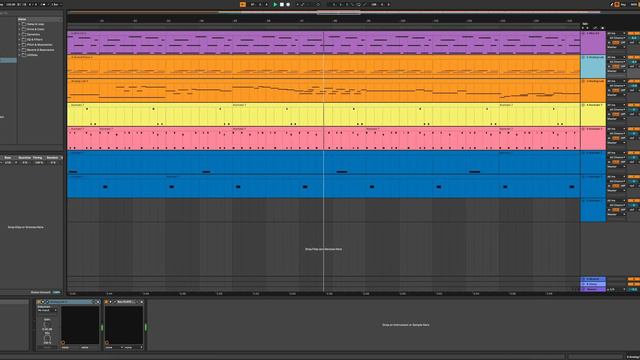Viewport: 640px width, 360px height.
Task: Expand the Reverb & Resonance folder arrow
Action: click(19, 50)
